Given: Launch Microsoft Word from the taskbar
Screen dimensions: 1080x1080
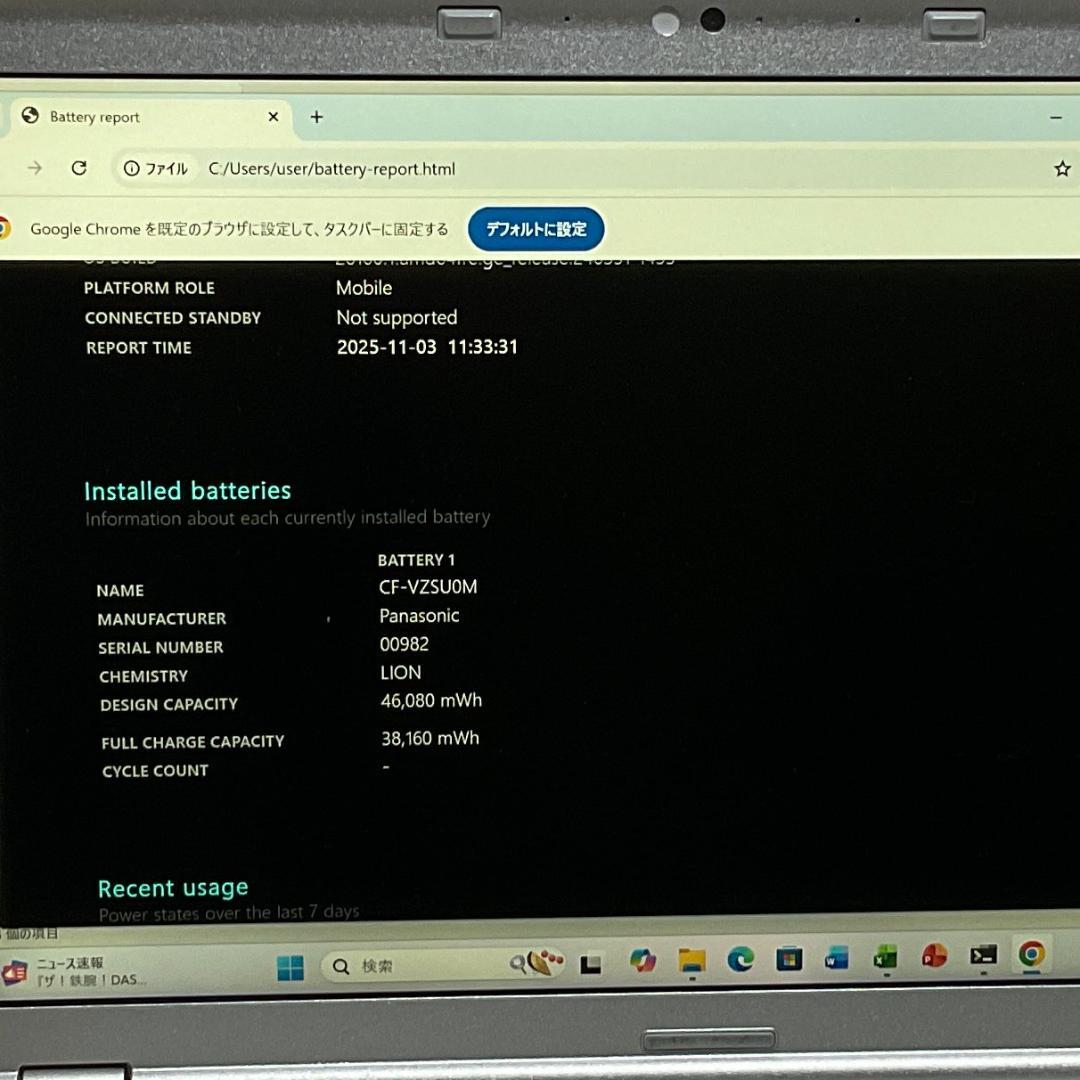Looking at the screenshot, I should click(834, 965).
